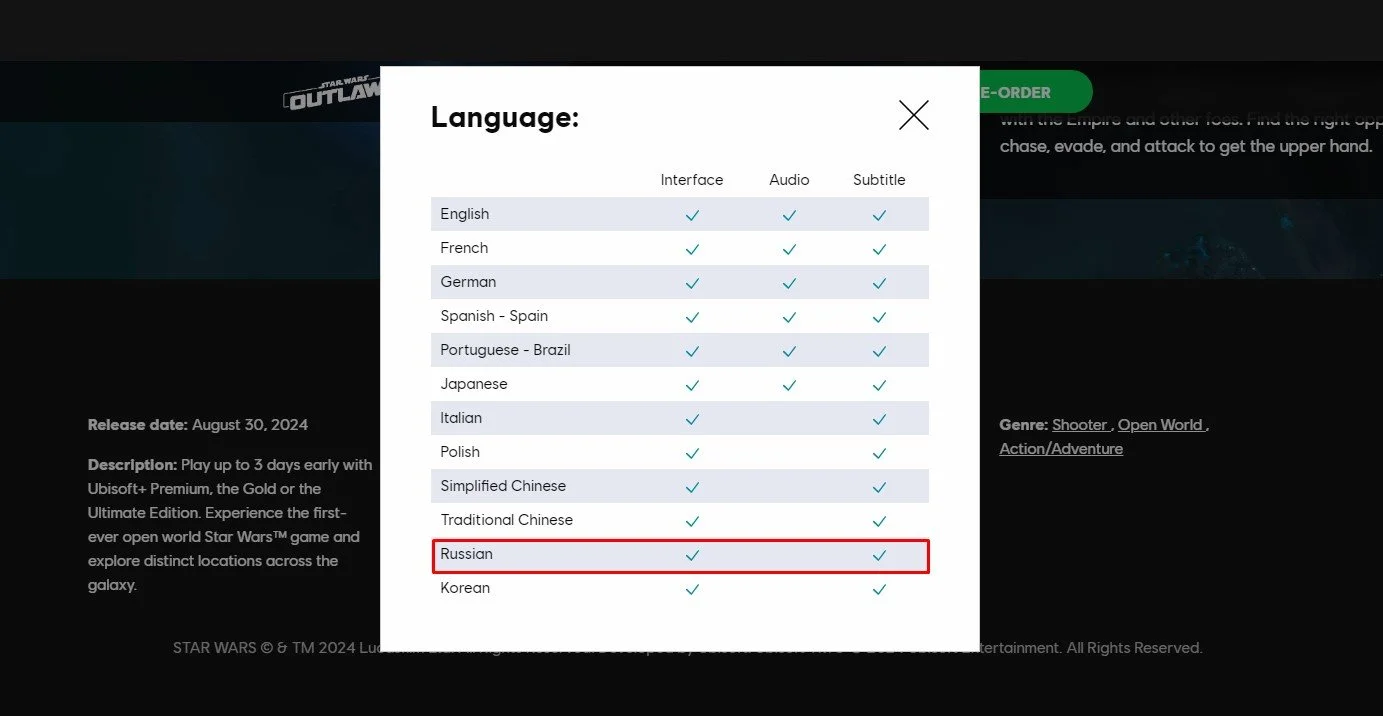Open the Shooter genre link
The image size is (1383, 716).
click(x=1080, y=425)
